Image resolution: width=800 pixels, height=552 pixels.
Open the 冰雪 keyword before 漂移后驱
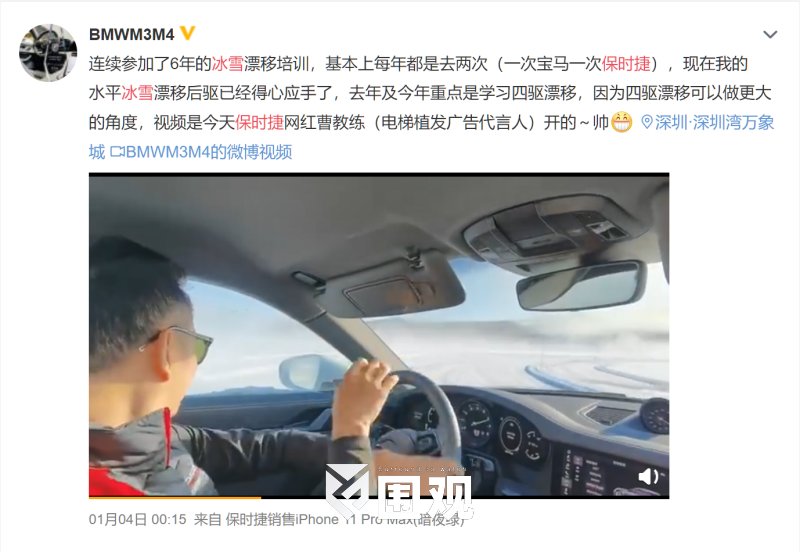137,93
